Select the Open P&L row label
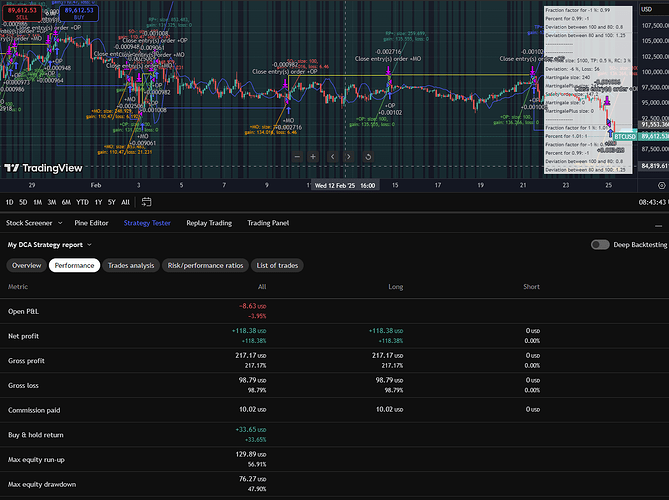Image resolution: width=669 pixels, height=500 pixels. [x=23, y=311]
